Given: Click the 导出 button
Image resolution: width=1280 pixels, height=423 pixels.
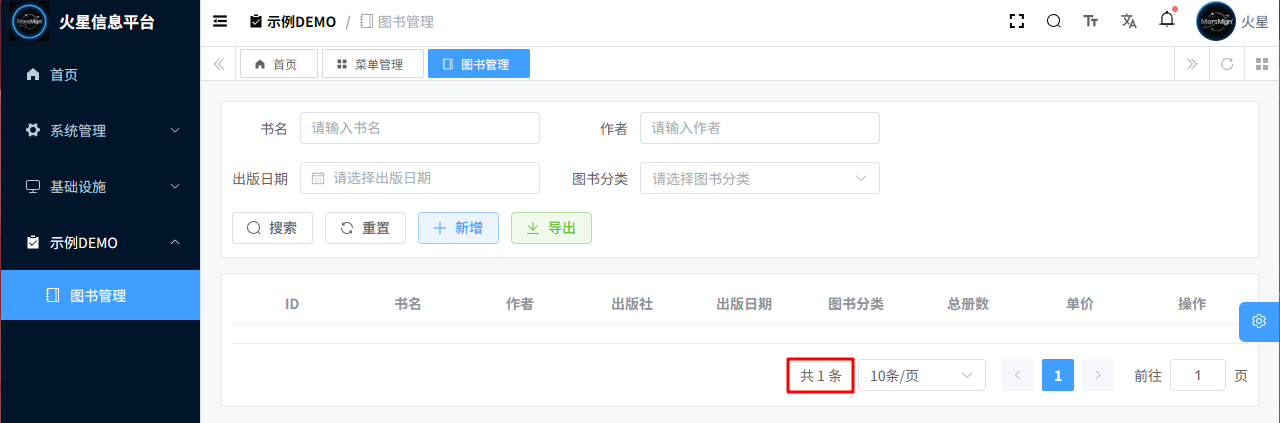Looking at the screenshot, I should (x=551, y=228).
